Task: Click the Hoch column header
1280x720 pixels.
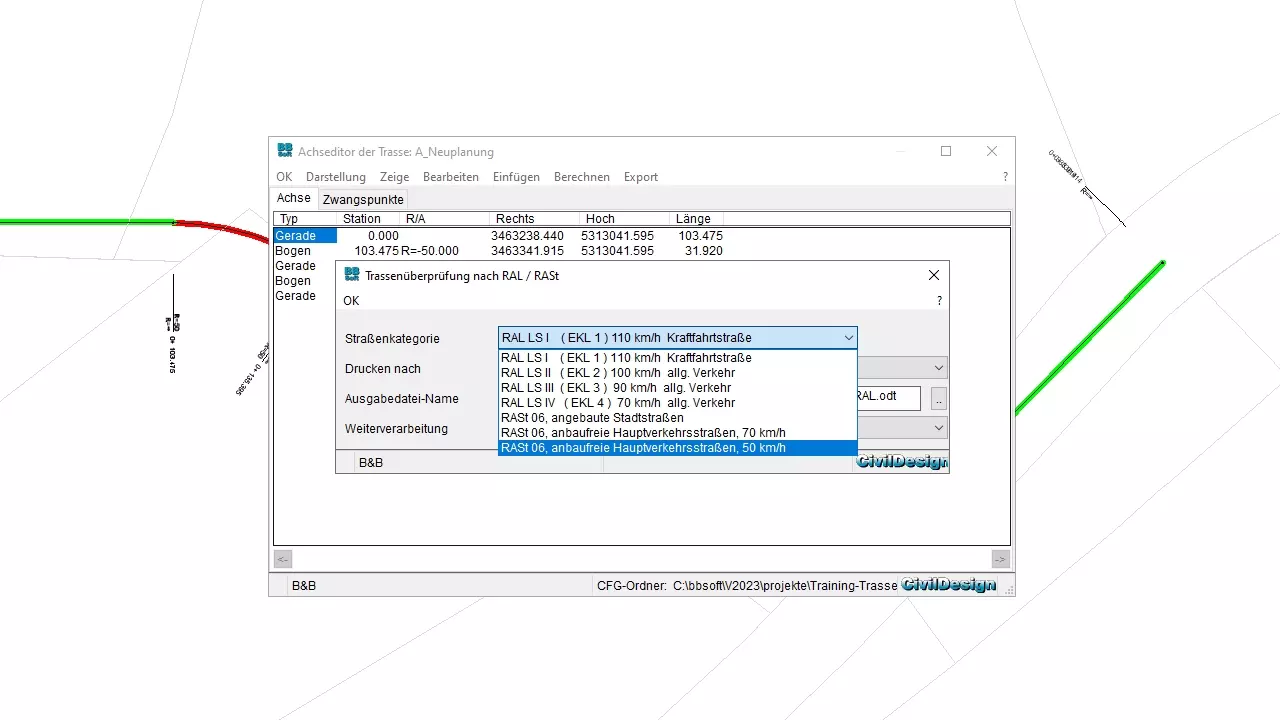Action: [x=624, y=219]
